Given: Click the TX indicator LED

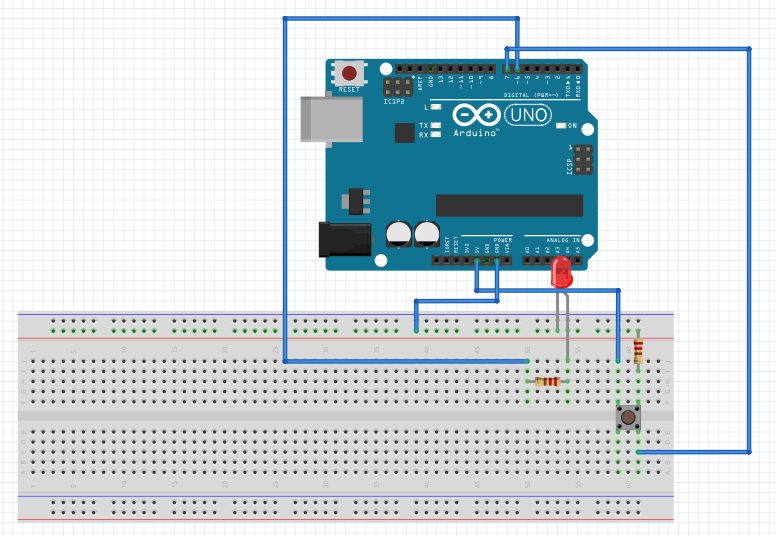Looking at the screenshot, I should tap(436, 125).
